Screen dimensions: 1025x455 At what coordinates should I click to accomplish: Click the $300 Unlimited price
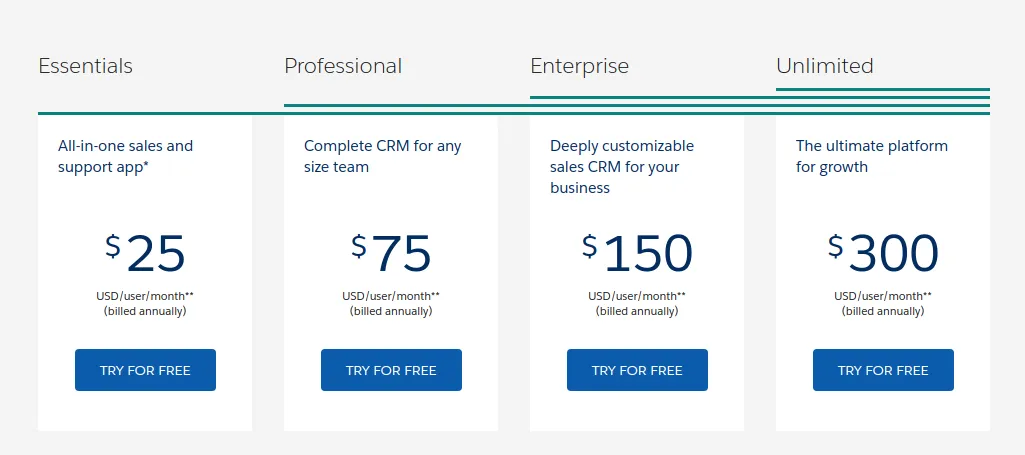point(883,254)
